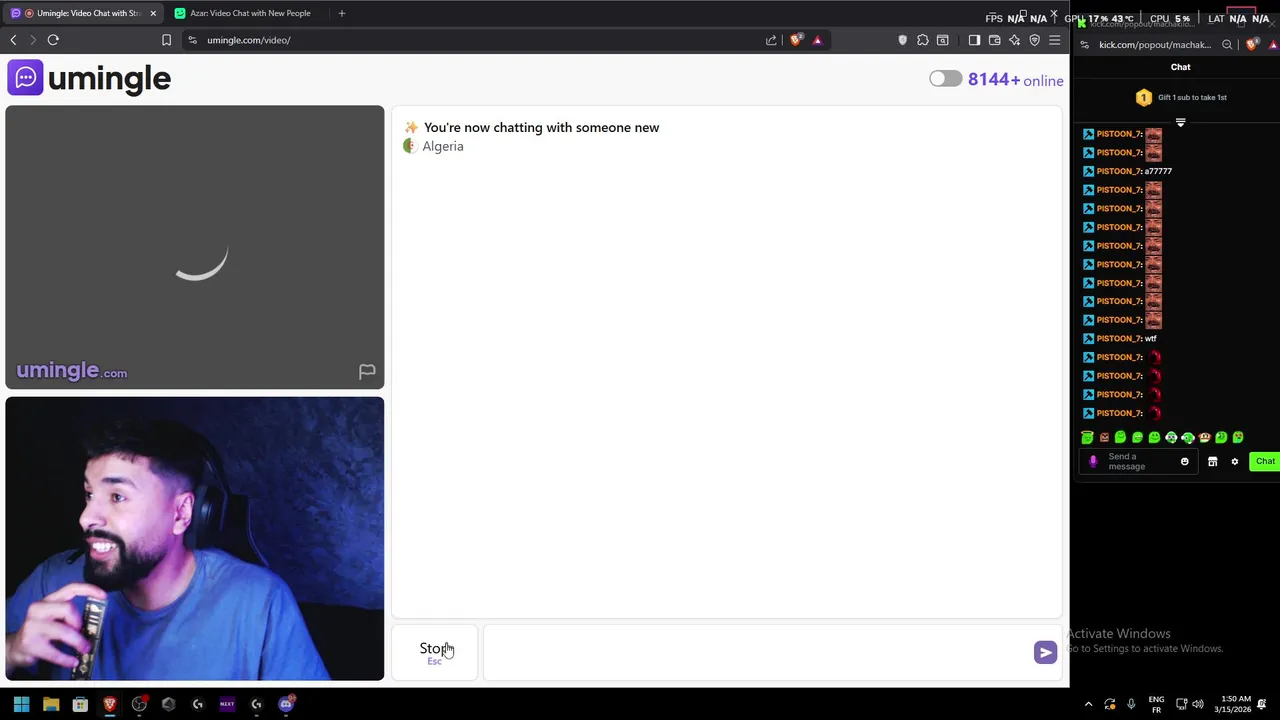Open the emoji picker in Kick chat
The height and width of the screenshot is (720, 1280).
[x=1185, y=462]
